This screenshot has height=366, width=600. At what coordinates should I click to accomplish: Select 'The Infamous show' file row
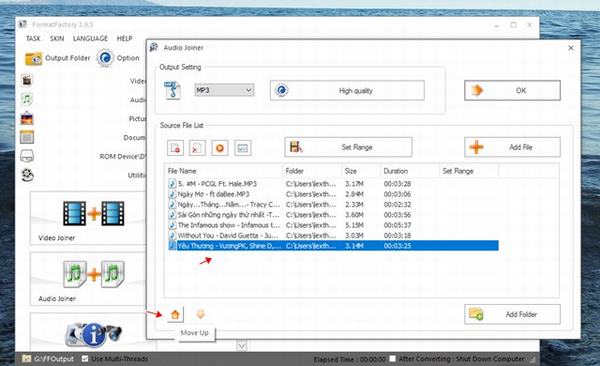[x=333, y=225]
